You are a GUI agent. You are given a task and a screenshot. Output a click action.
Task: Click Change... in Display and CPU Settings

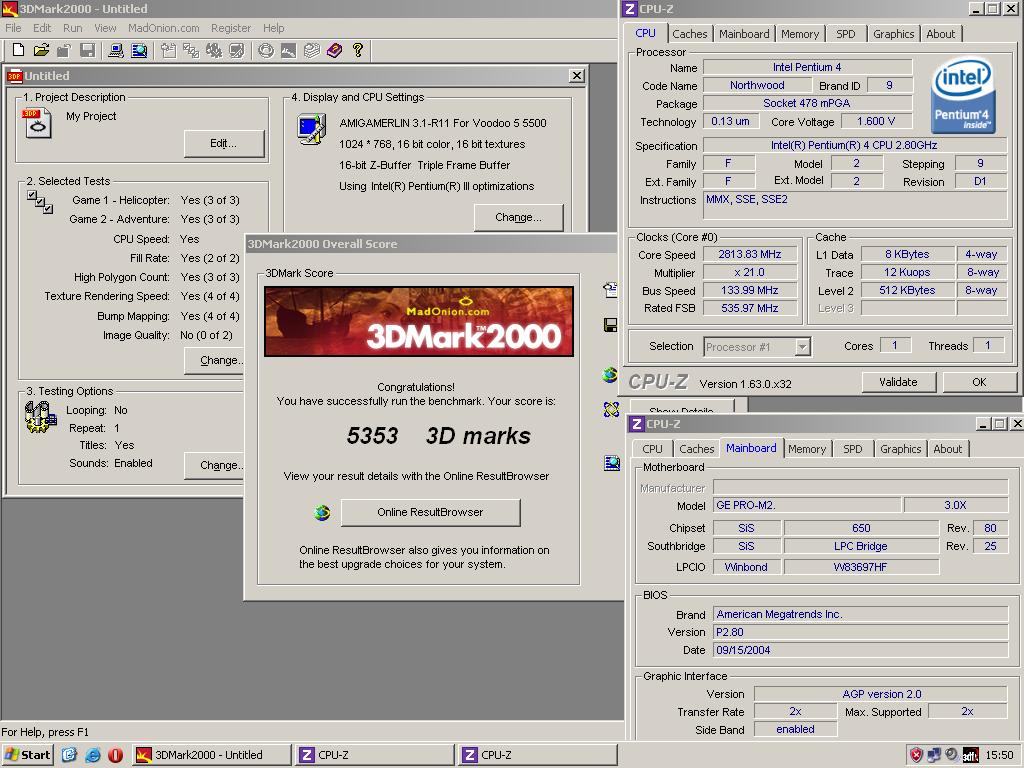click(519, 217)
